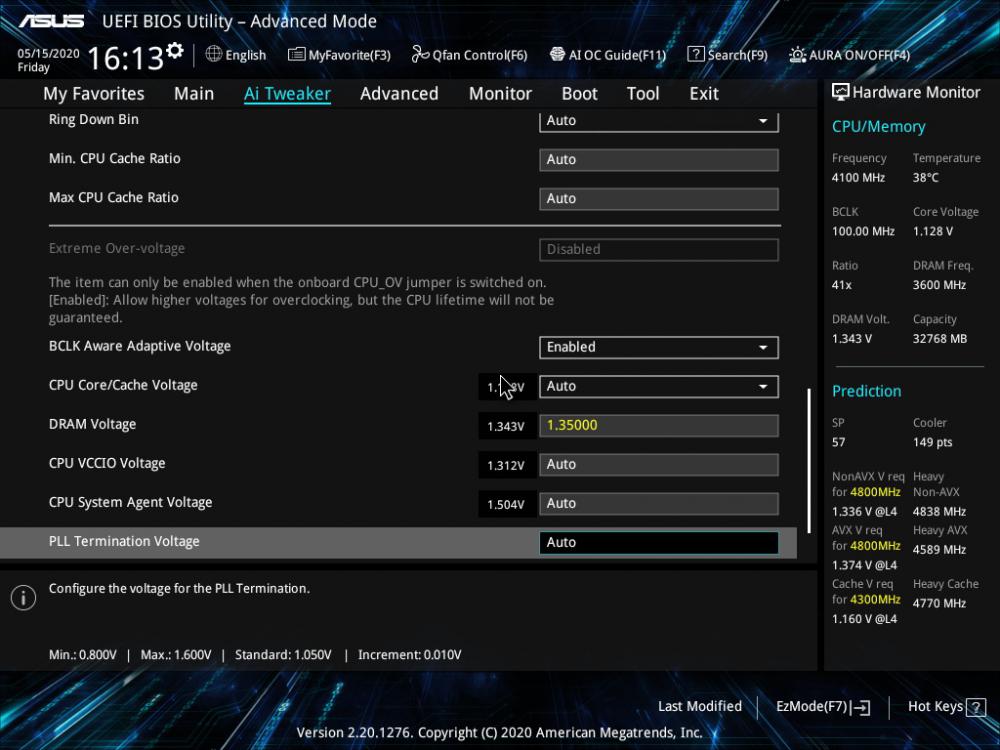Launch AI OC Guide chip icon
Image resolution: width=1000 pixels, height=750 pixels.
[557, 54]
